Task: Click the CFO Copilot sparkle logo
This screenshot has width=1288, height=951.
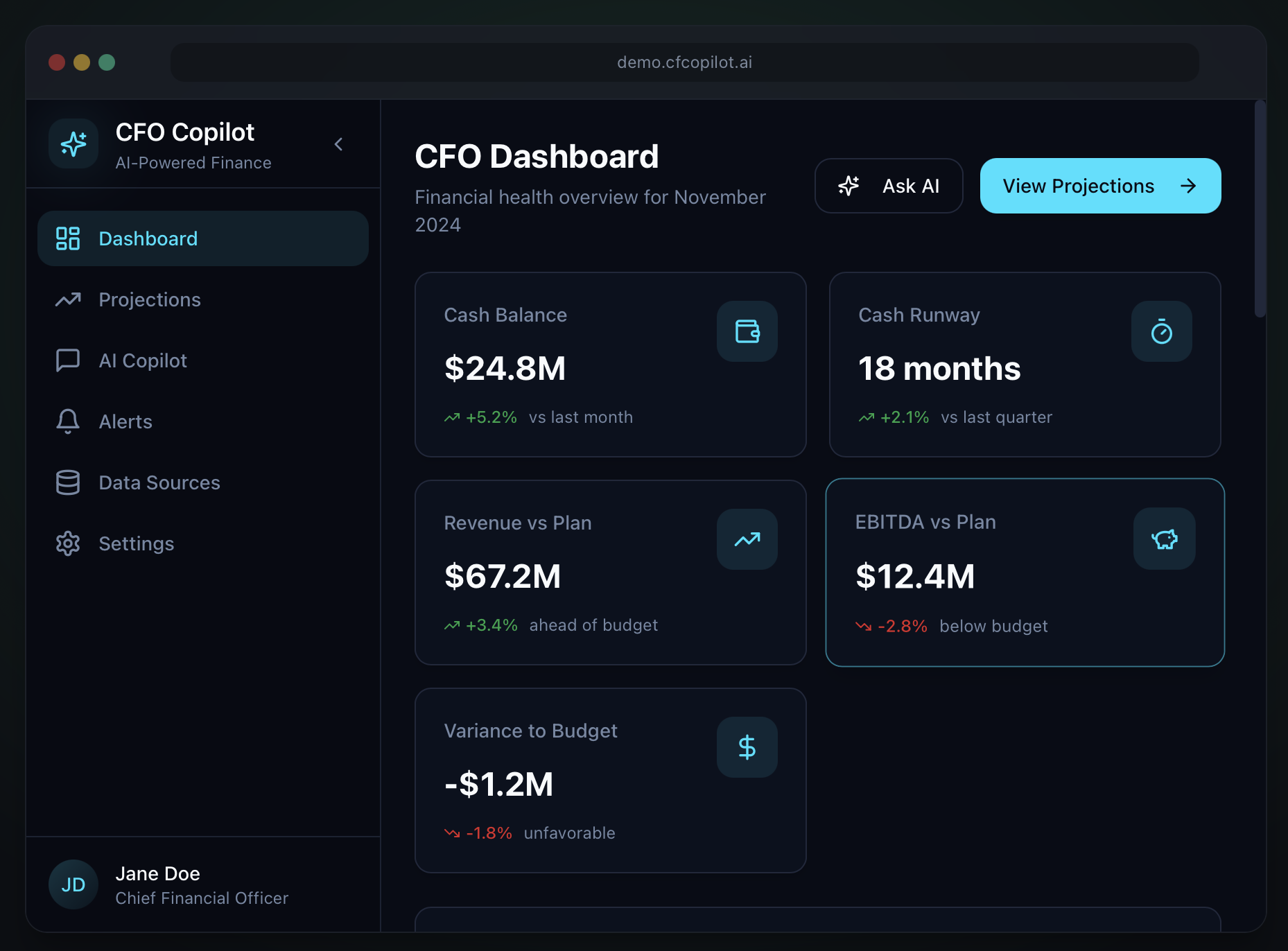Action: (x=73, y=144)
